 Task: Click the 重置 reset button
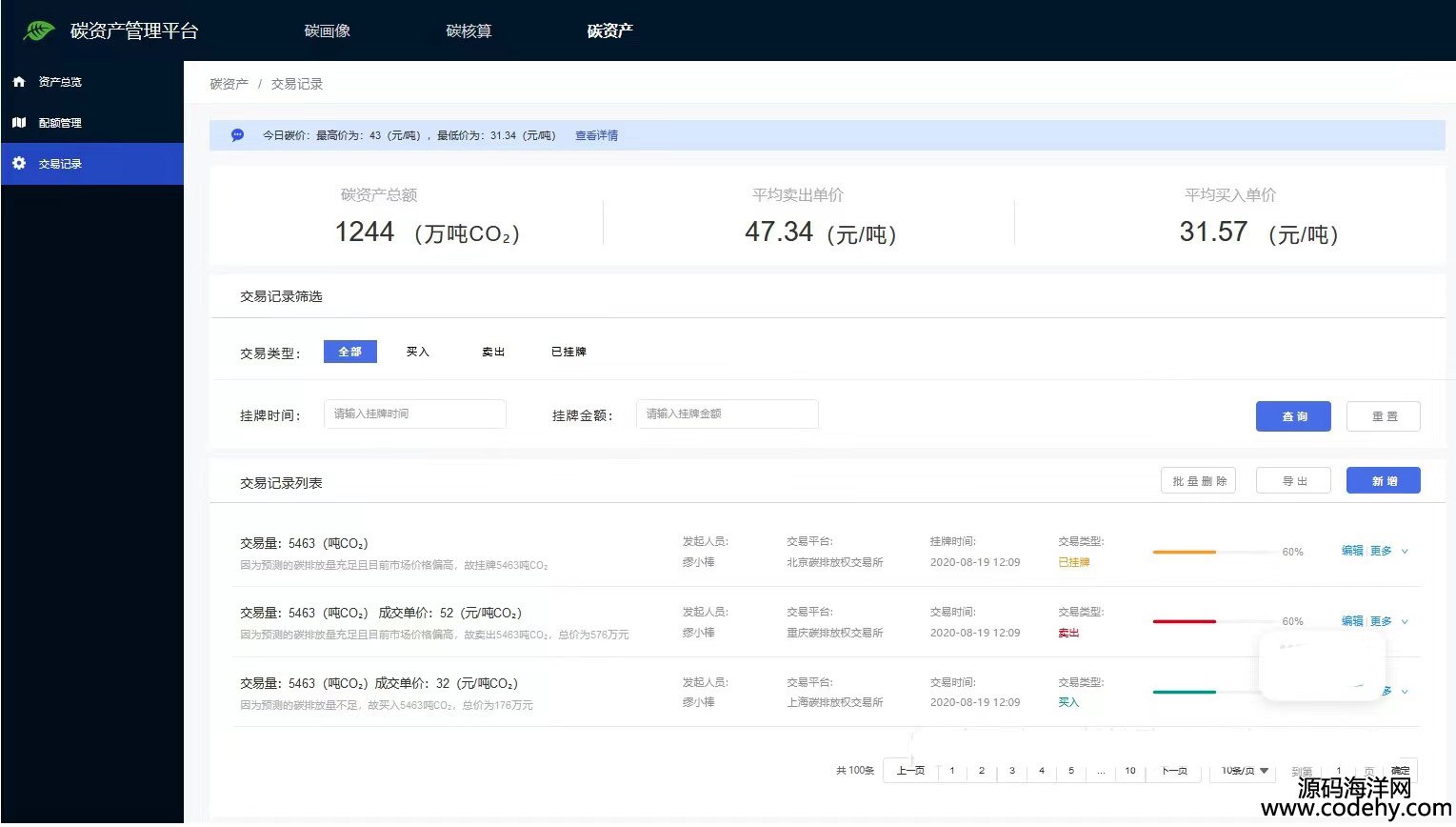click(x=1384, y=416)
